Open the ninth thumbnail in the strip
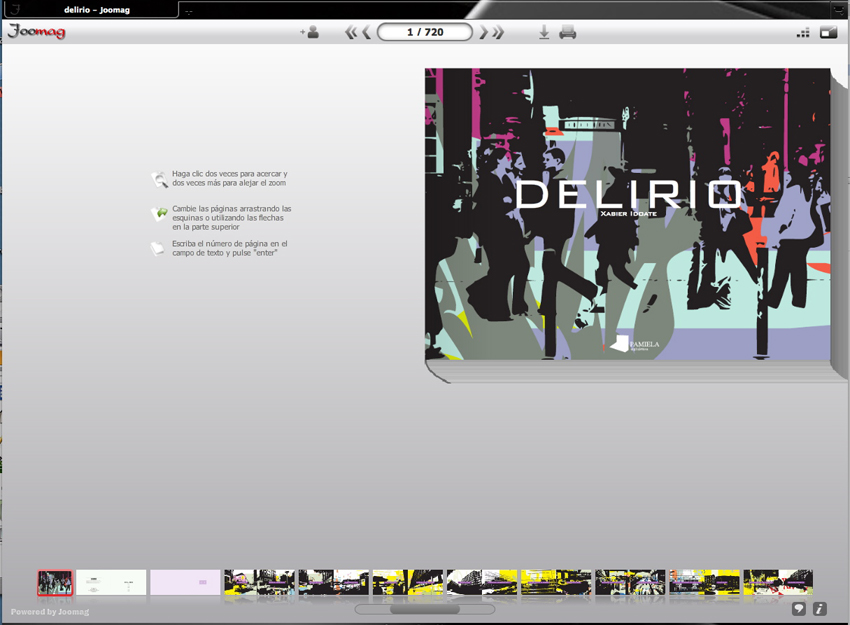The image size is (850, 625). click(x=630, y=582)
